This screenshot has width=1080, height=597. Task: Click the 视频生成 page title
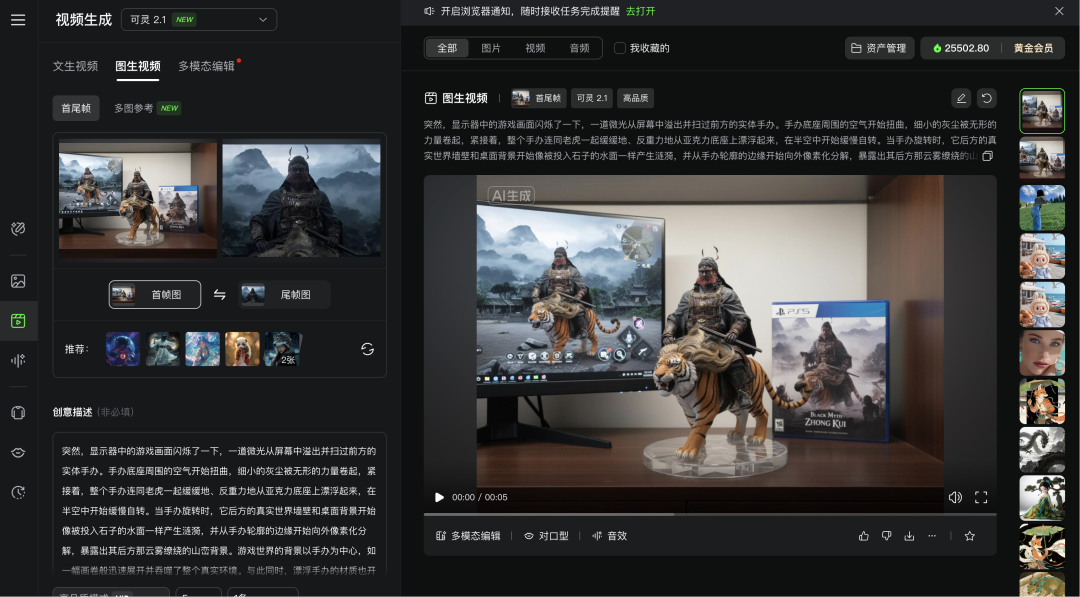tap(83, 20)
